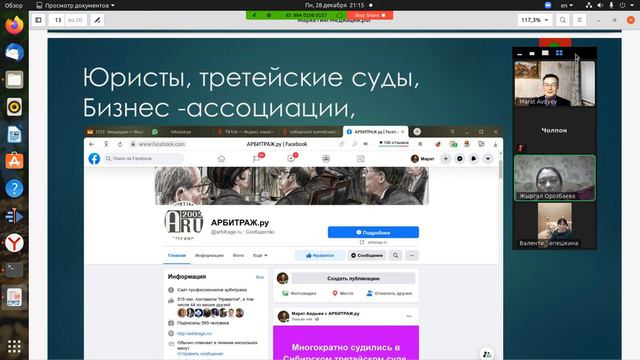Image resolution: width=640 pixels, height=360 pixels.
Task: Click Отметить друзей option
Action: click(389, 293)
